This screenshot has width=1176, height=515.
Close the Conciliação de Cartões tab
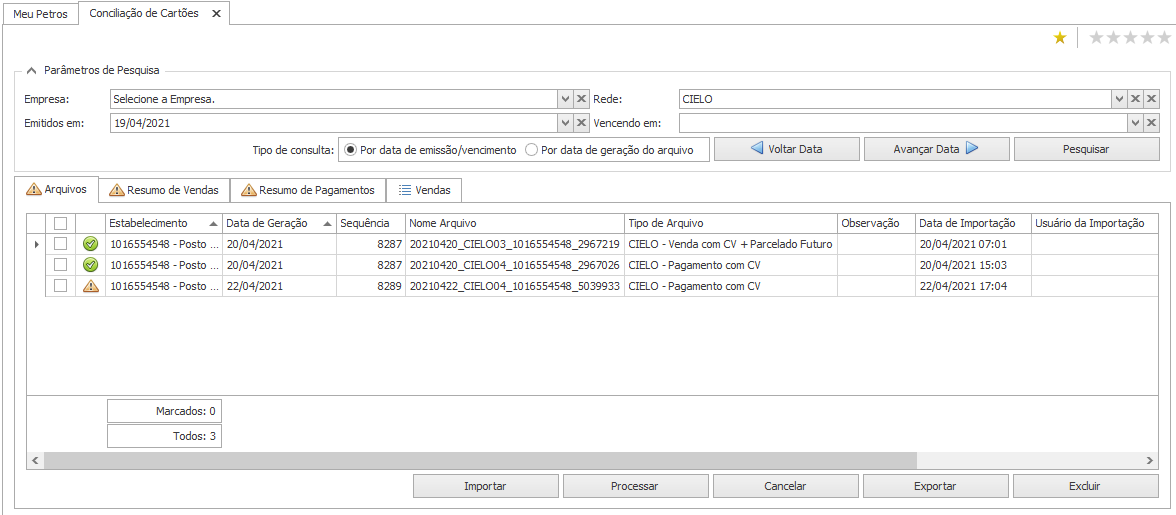click(x=216, y=14)
